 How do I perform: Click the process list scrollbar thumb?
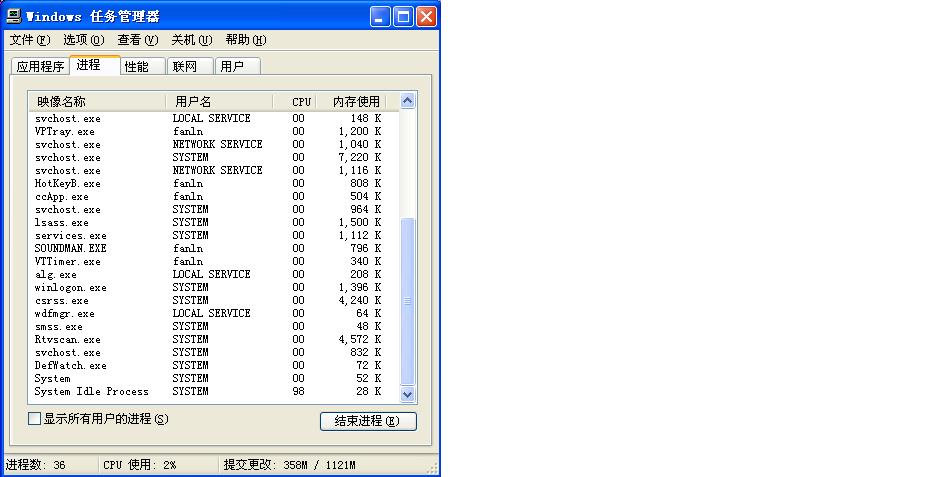407,301
